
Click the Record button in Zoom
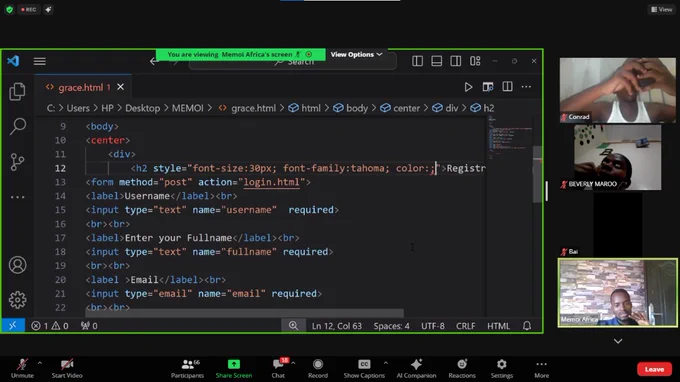click(318, 369)
